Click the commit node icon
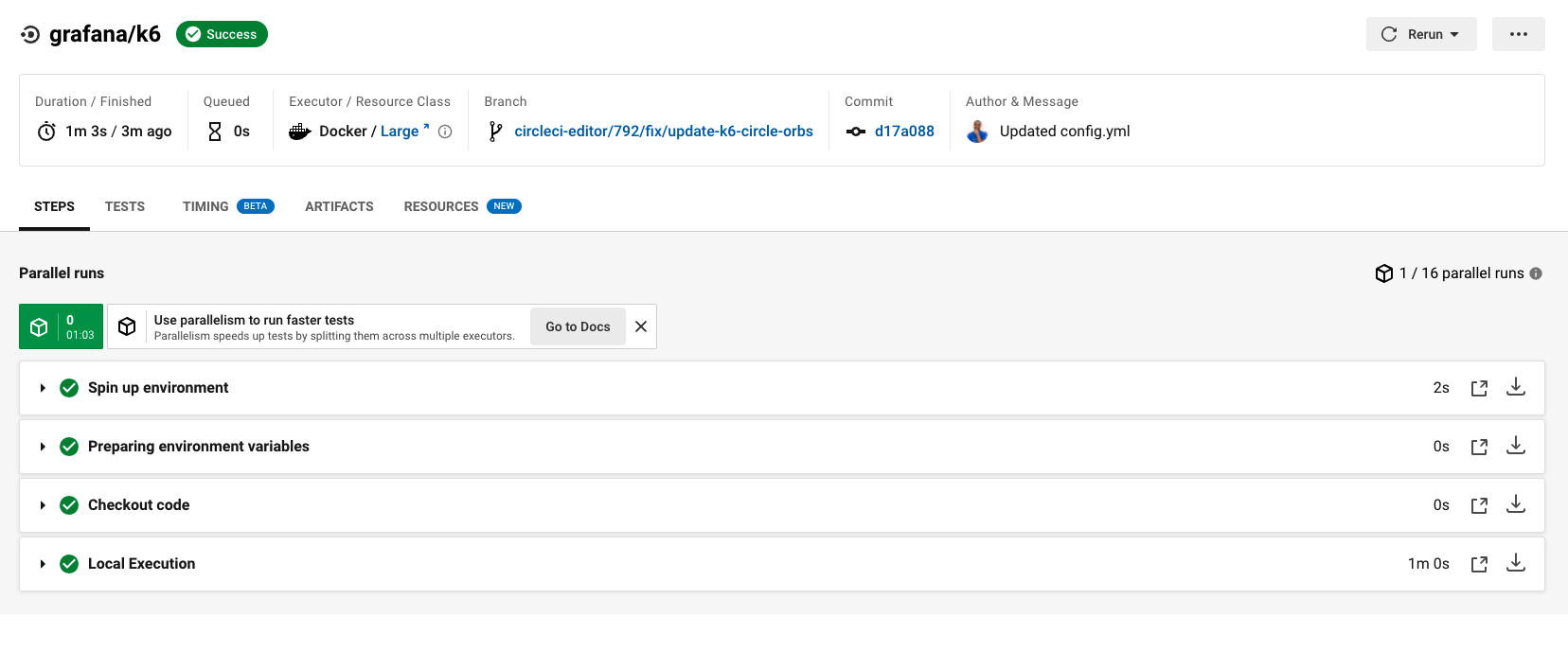The width and height of the screenshot is (1568, 669). (x=856, y=132)
